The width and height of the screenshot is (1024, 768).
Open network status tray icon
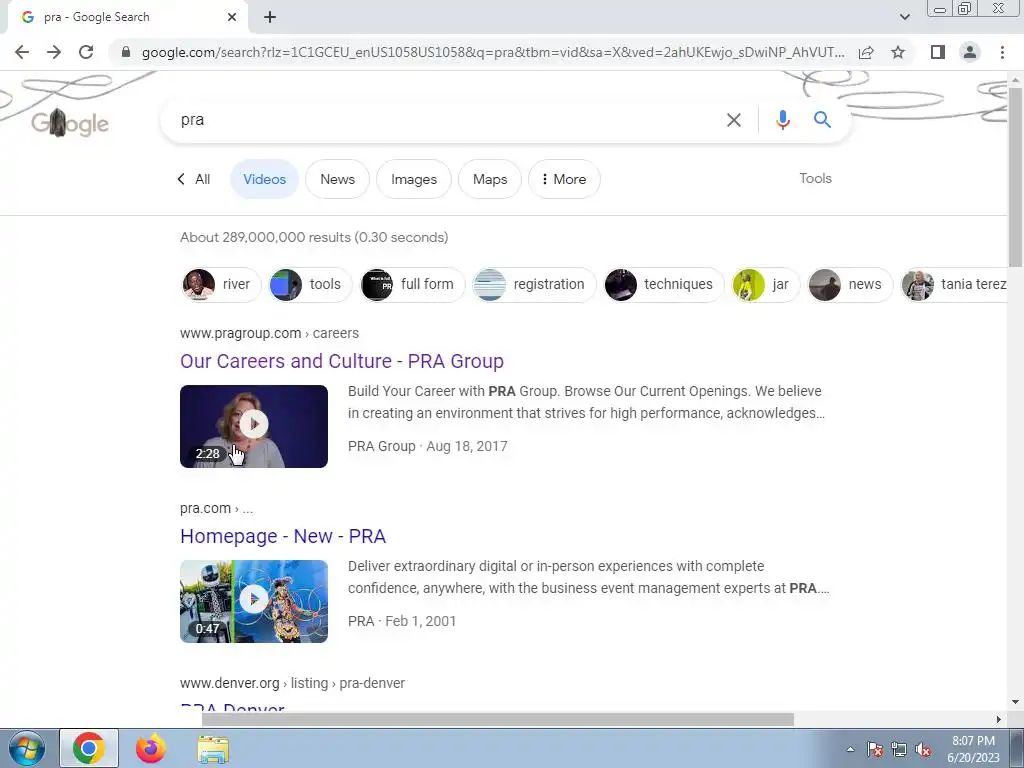click(899, 750)
